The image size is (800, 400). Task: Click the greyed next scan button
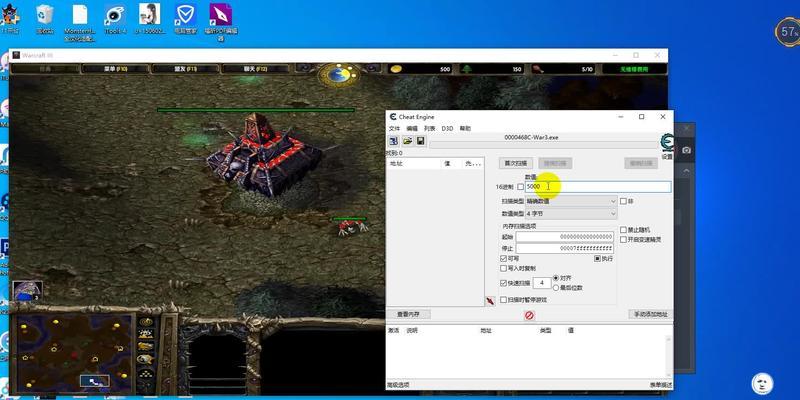[x=555, y=163]
